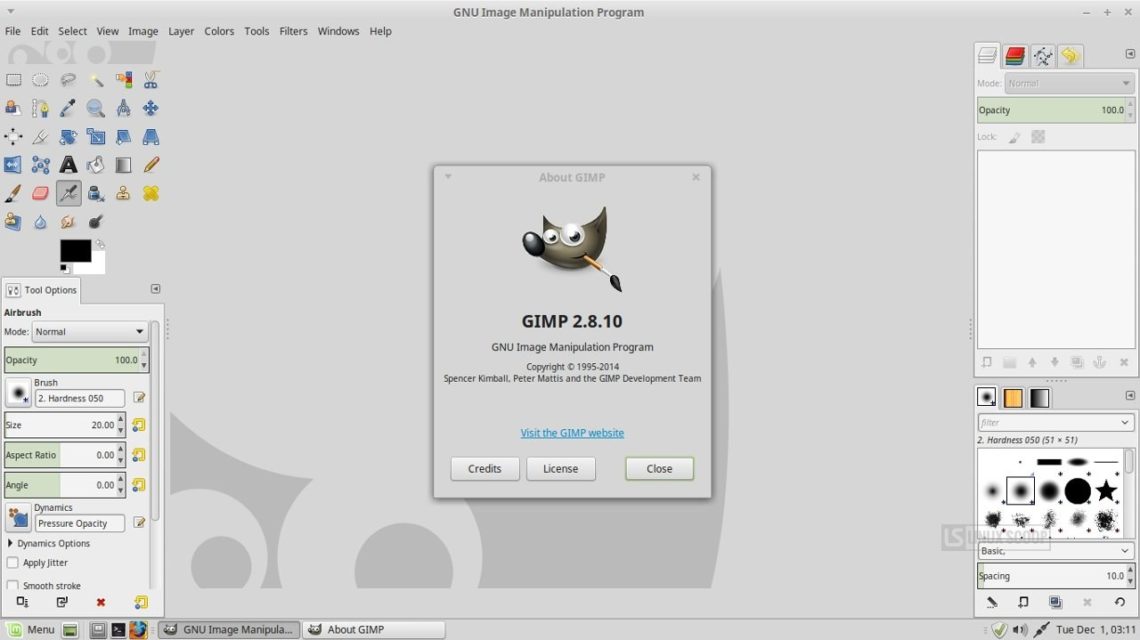Open the Filters menu
1140x640 pixels.
coord(293,31)
